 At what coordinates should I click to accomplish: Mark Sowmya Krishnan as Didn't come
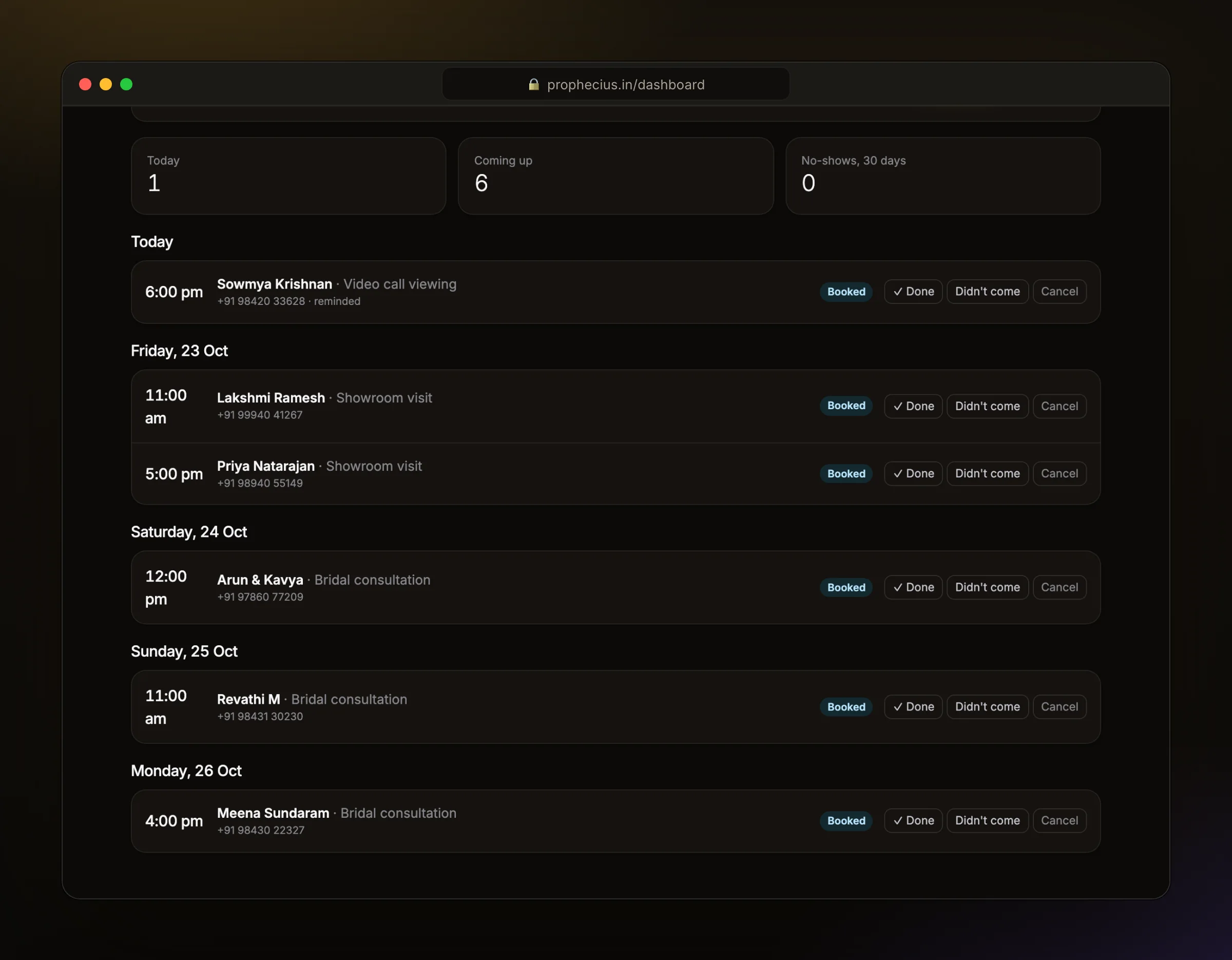987,292
